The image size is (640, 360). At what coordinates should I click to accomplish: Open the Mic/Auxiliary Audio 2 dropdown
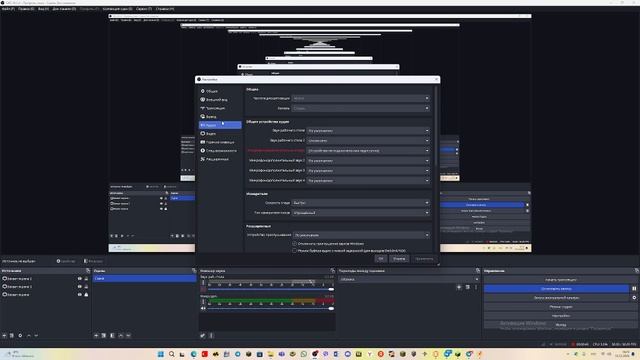(368, 160)
